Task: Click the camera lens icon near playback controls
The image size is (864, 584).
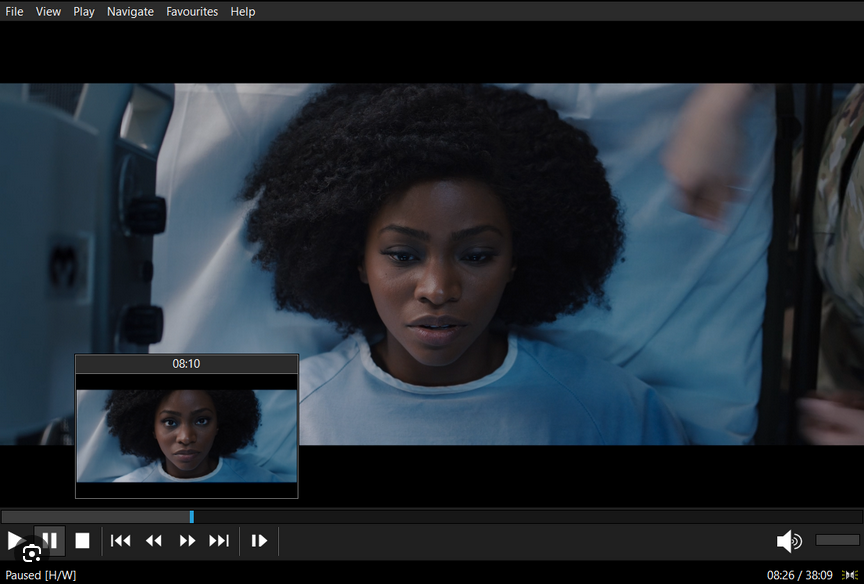Action: click(x=31, y=552)
